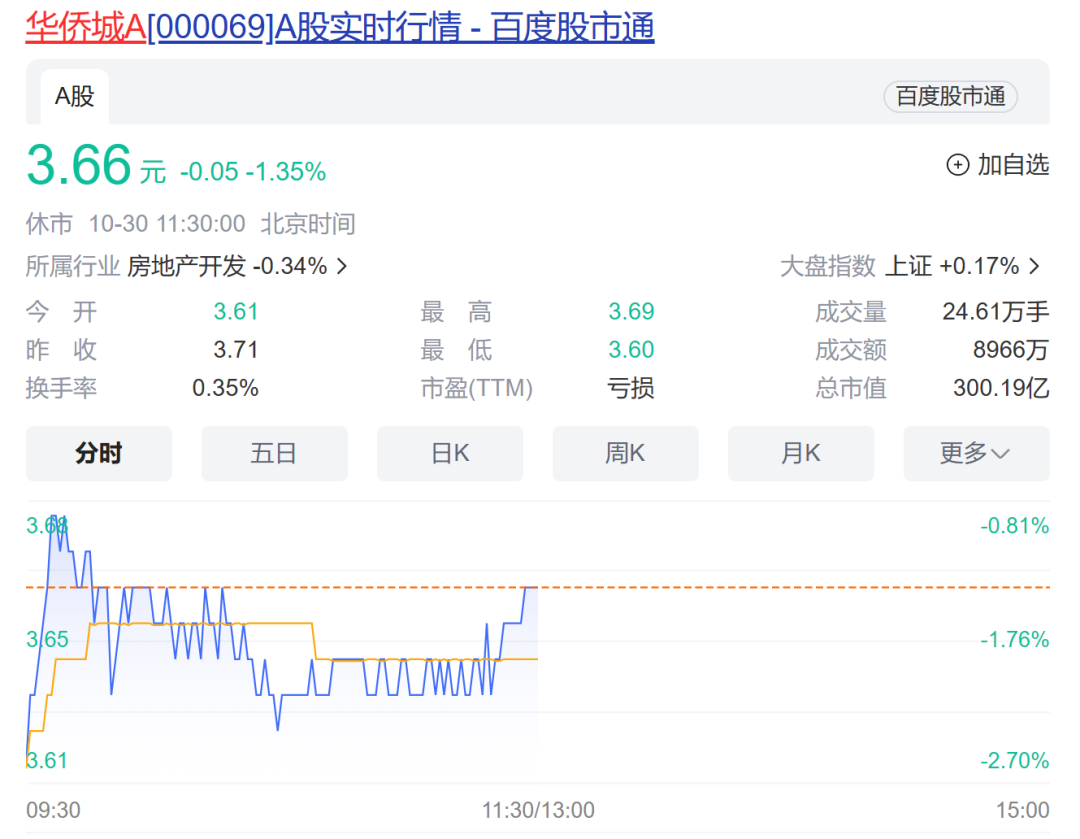The image size is (1080, 839).
Task: Click the 成交额 value 8966万
Action: (1010, 350)
